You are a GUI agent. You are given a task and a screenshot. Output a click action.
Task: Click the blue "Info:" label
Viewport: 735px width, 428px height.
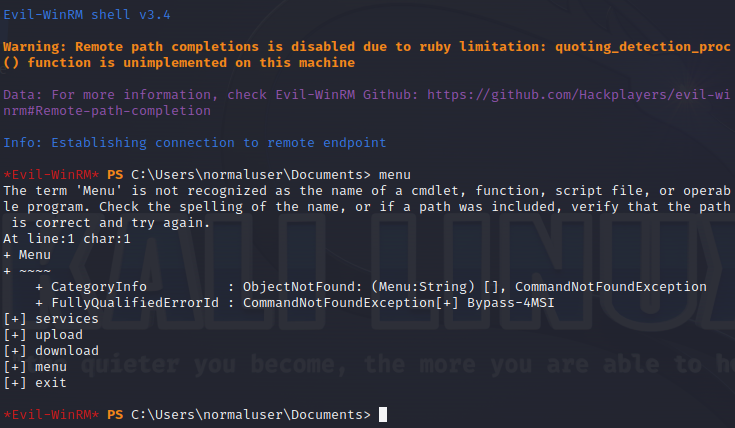click(22, 142)
